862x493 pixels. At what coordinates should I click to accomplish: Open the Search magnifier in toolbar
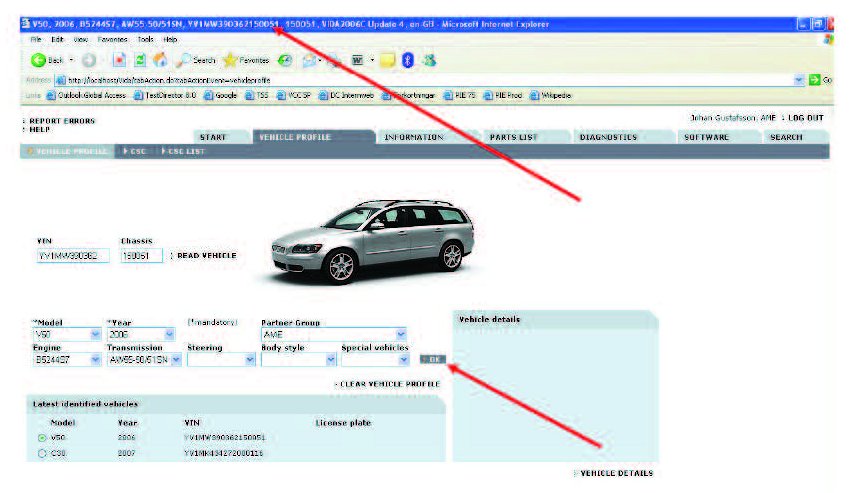(x=182, y=60)
